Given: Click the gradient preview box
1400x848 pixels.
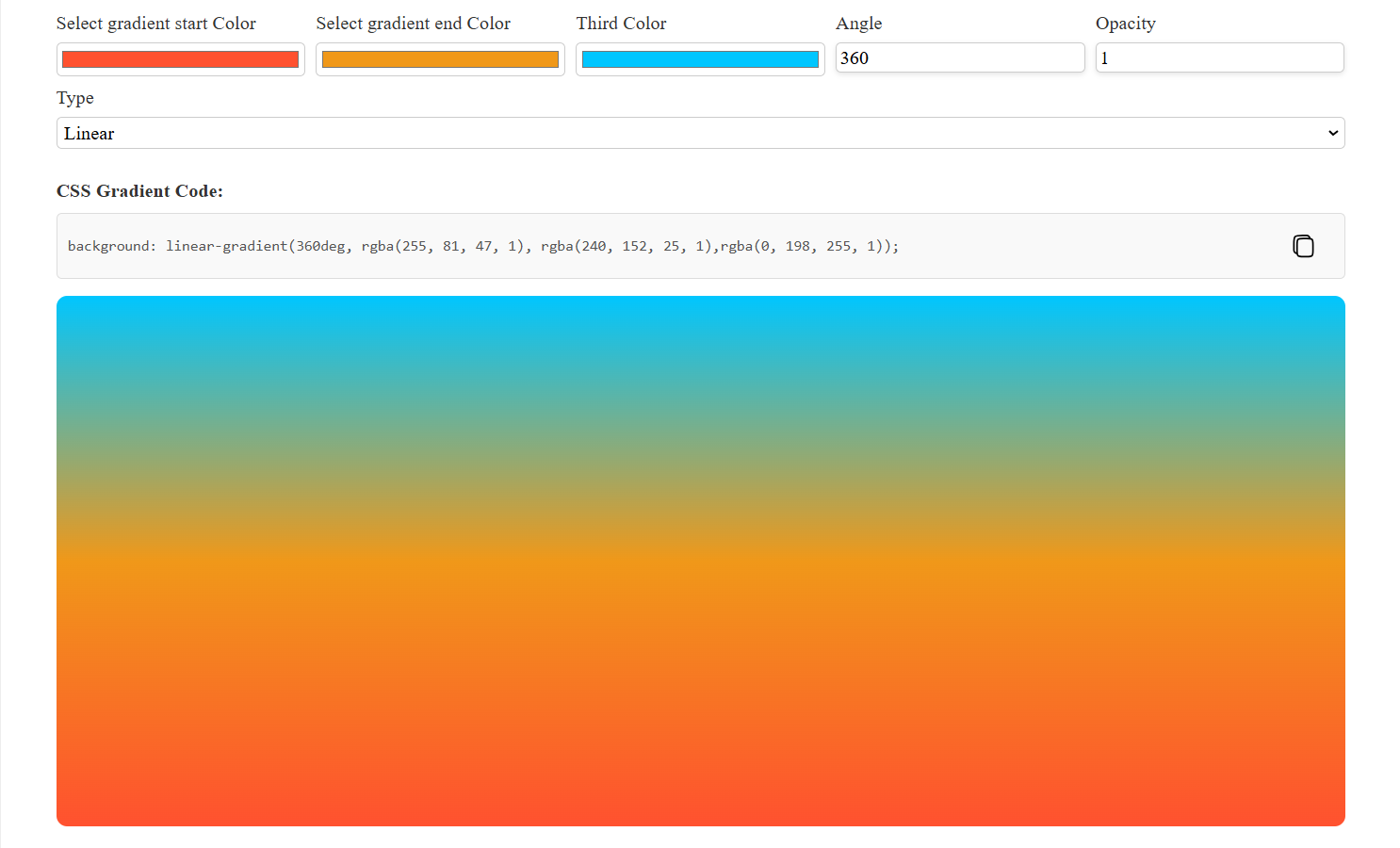Looking at the screenshot, I should pos(700,561).
